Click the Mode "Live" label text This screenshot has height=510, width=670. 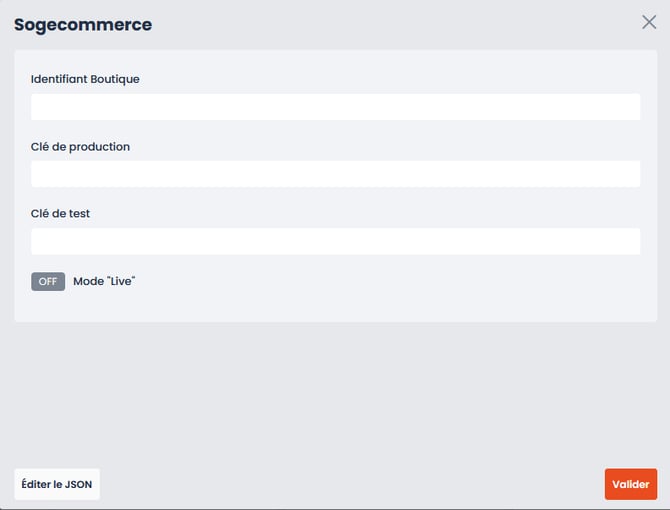(x=104, y=282)
